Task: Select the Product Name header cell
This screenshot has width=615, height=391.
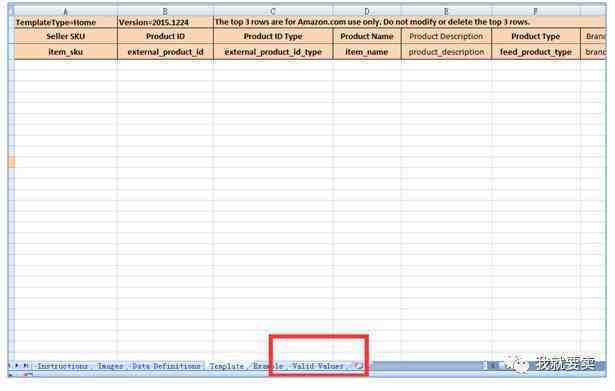Action: [367, 36]
